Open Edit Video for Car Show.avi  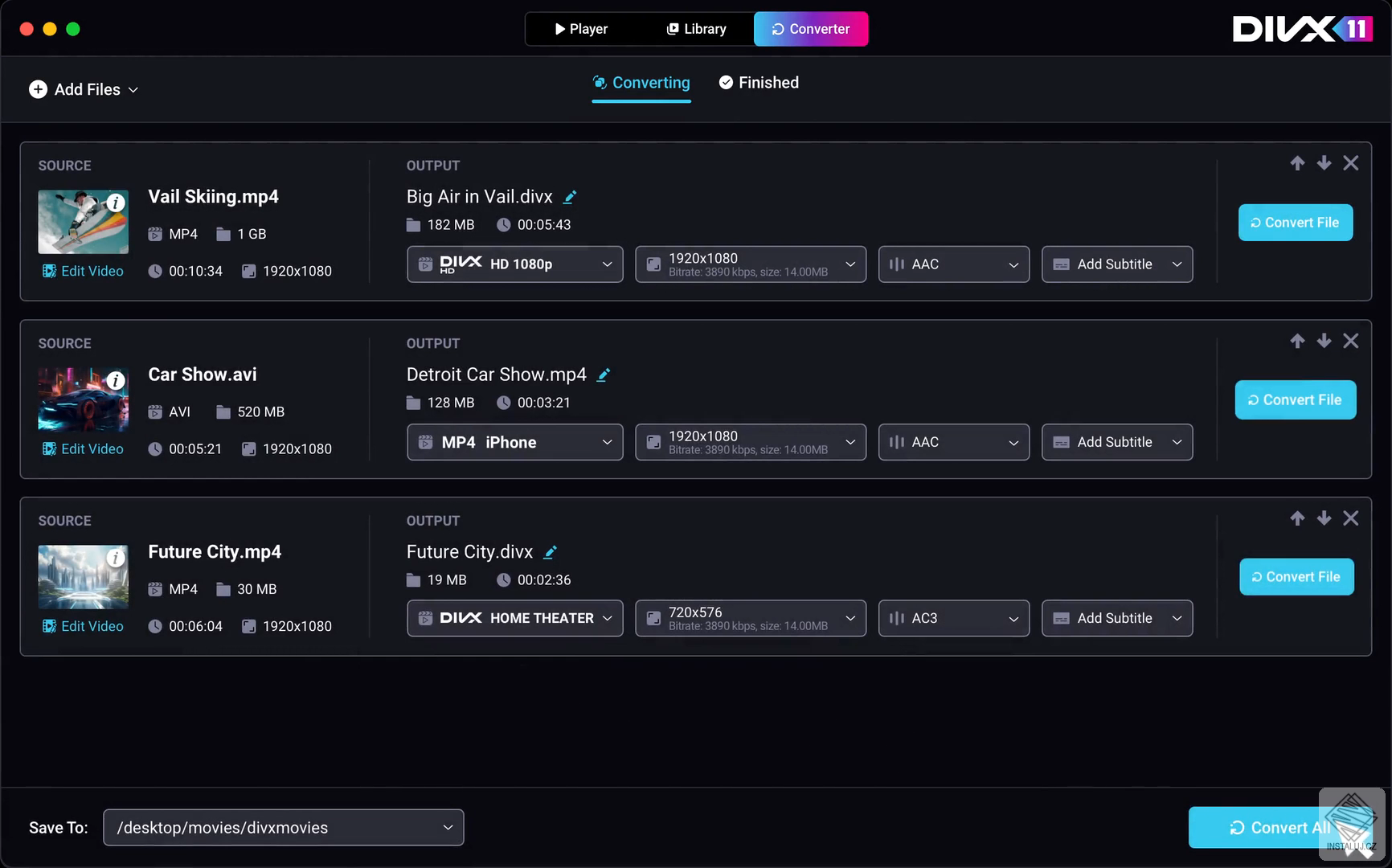pos(83,448)
